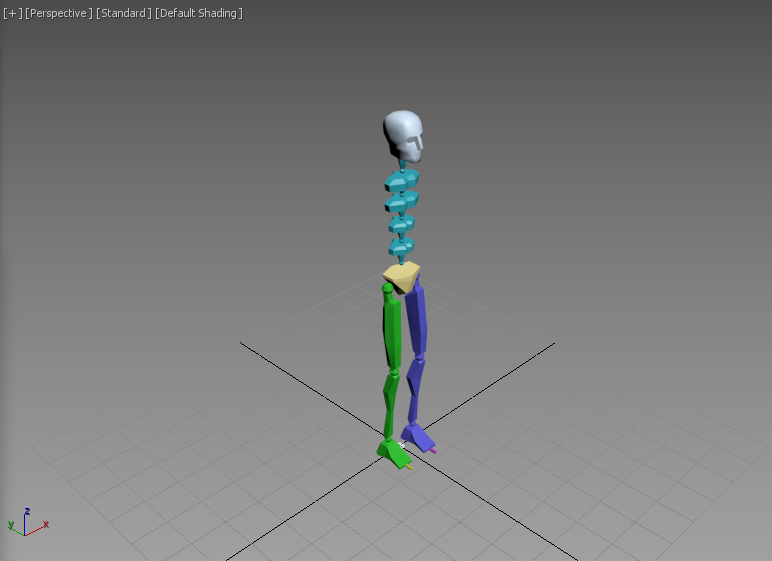Viewport: 772px width, 561px height.
Task: Select the biped head object
Action: pos(403,136)
